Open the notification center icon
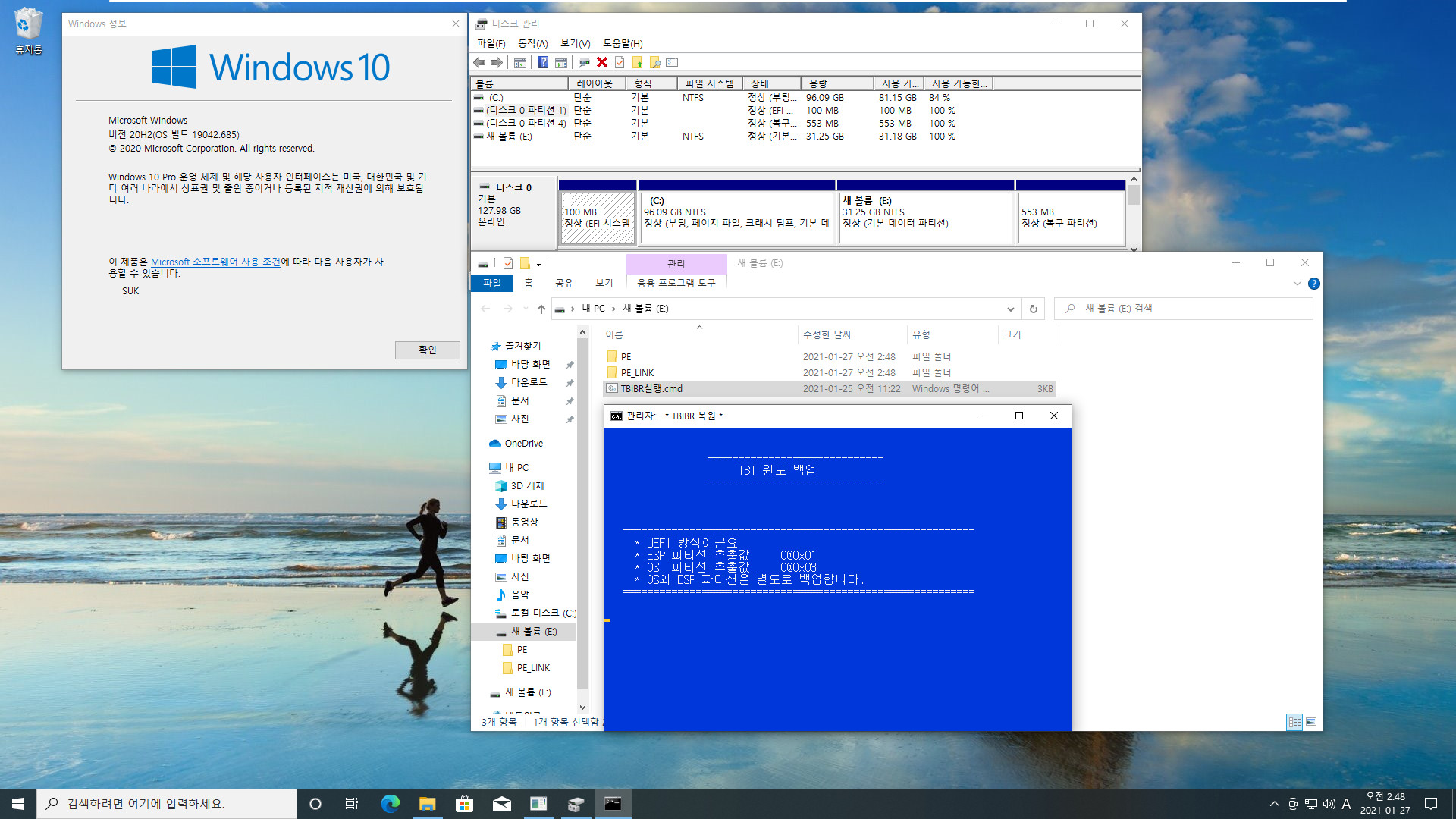 pyautogui.click(x=1431, y=804)
